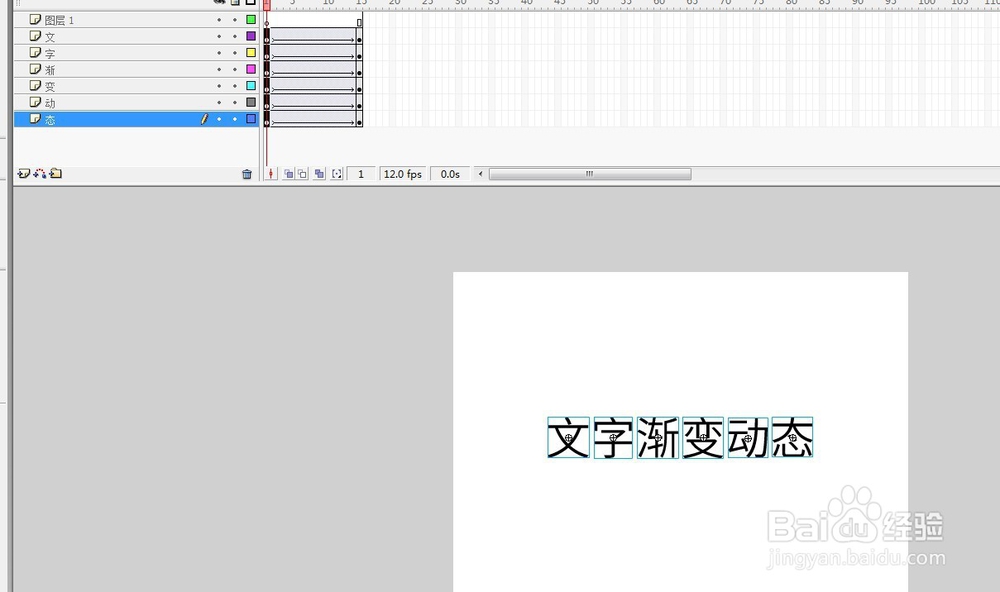Viewport: 1000px width, 592px height.
Task: Click the Insert Layer icon
Action: coord(24,173)
